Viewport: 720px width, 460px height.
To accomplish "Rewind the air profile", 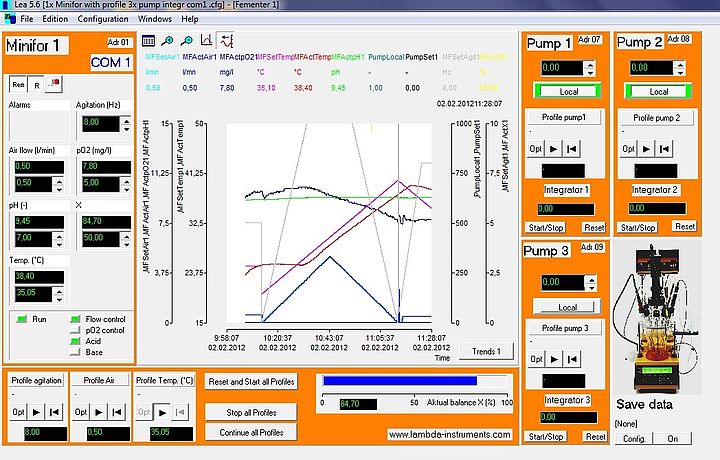I will point(117,412).
